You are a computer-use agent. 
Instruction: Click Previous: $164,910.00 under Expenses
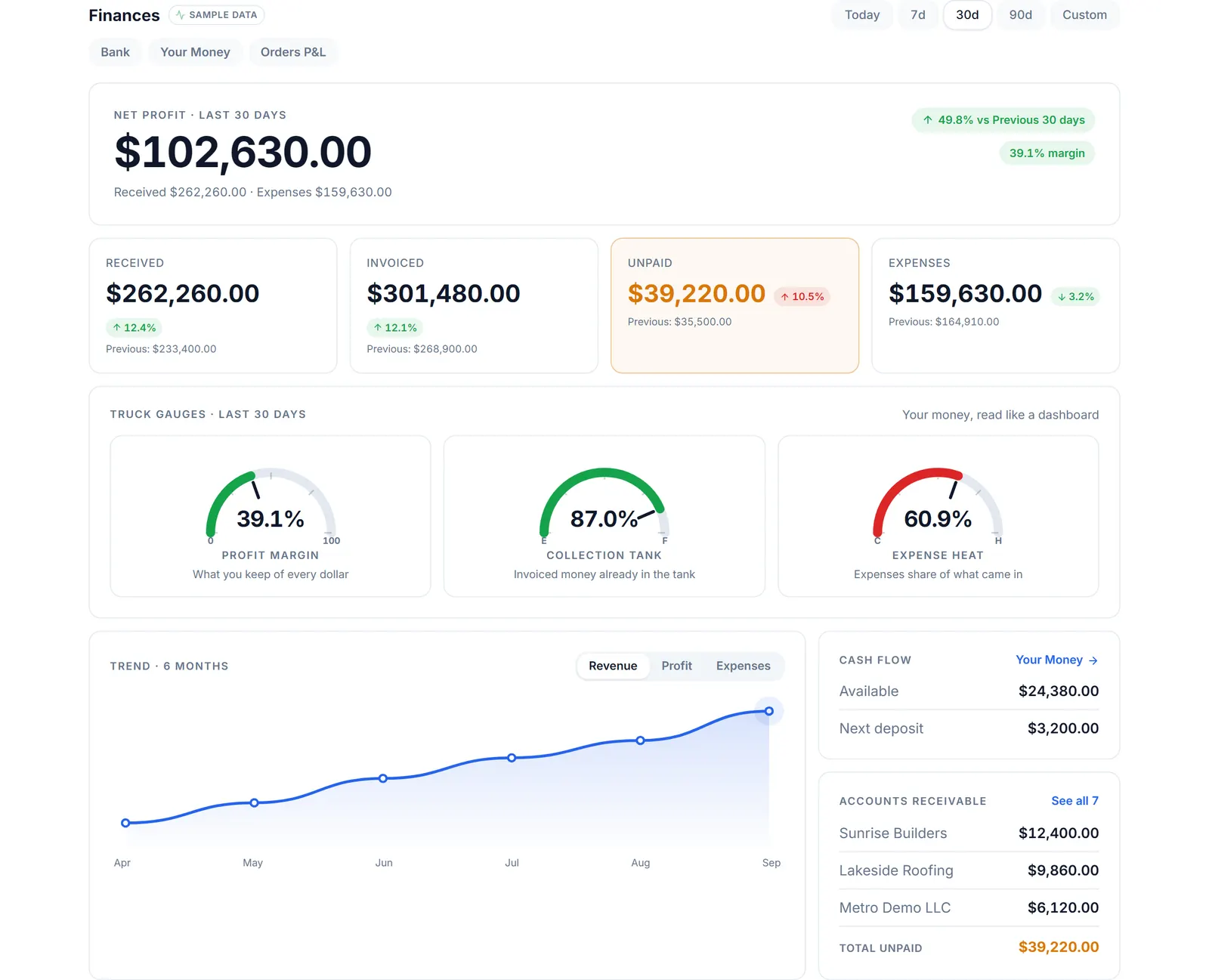point(944,322)
